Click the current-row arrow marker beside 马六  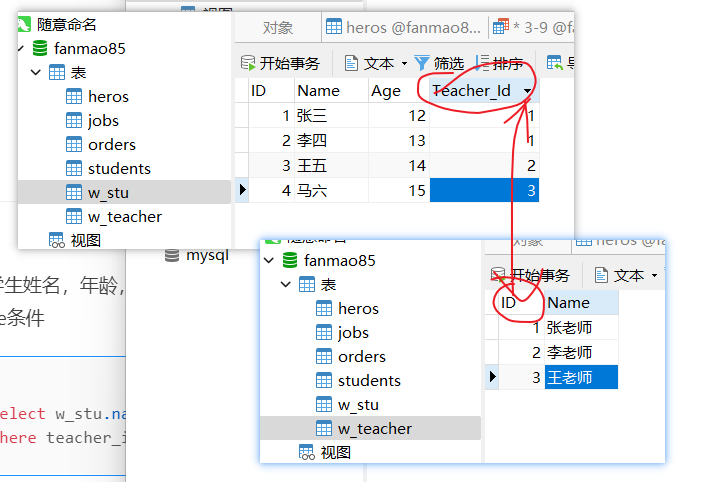(x=242, y=190)
